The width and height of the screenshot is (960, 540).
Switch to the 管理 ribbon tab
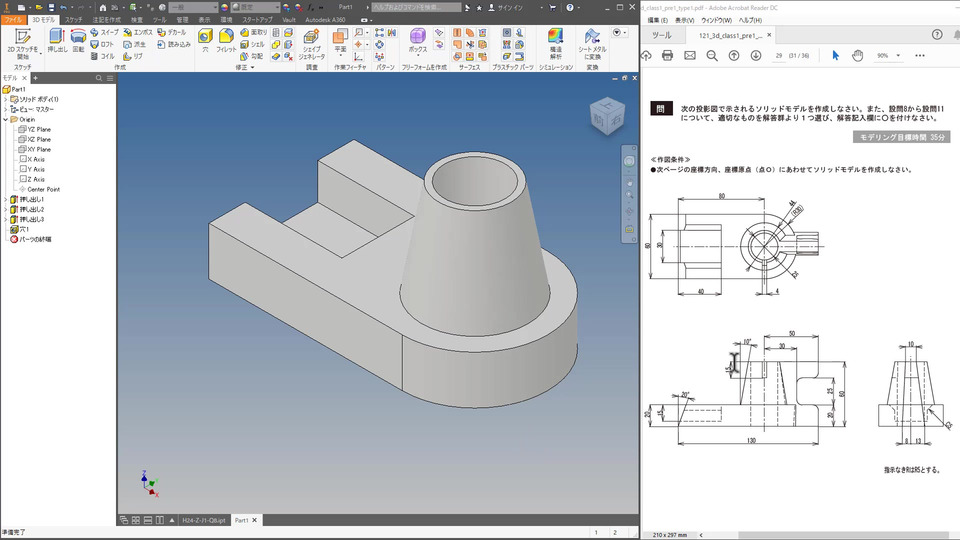pyautogui.click(x=182, y=20)
